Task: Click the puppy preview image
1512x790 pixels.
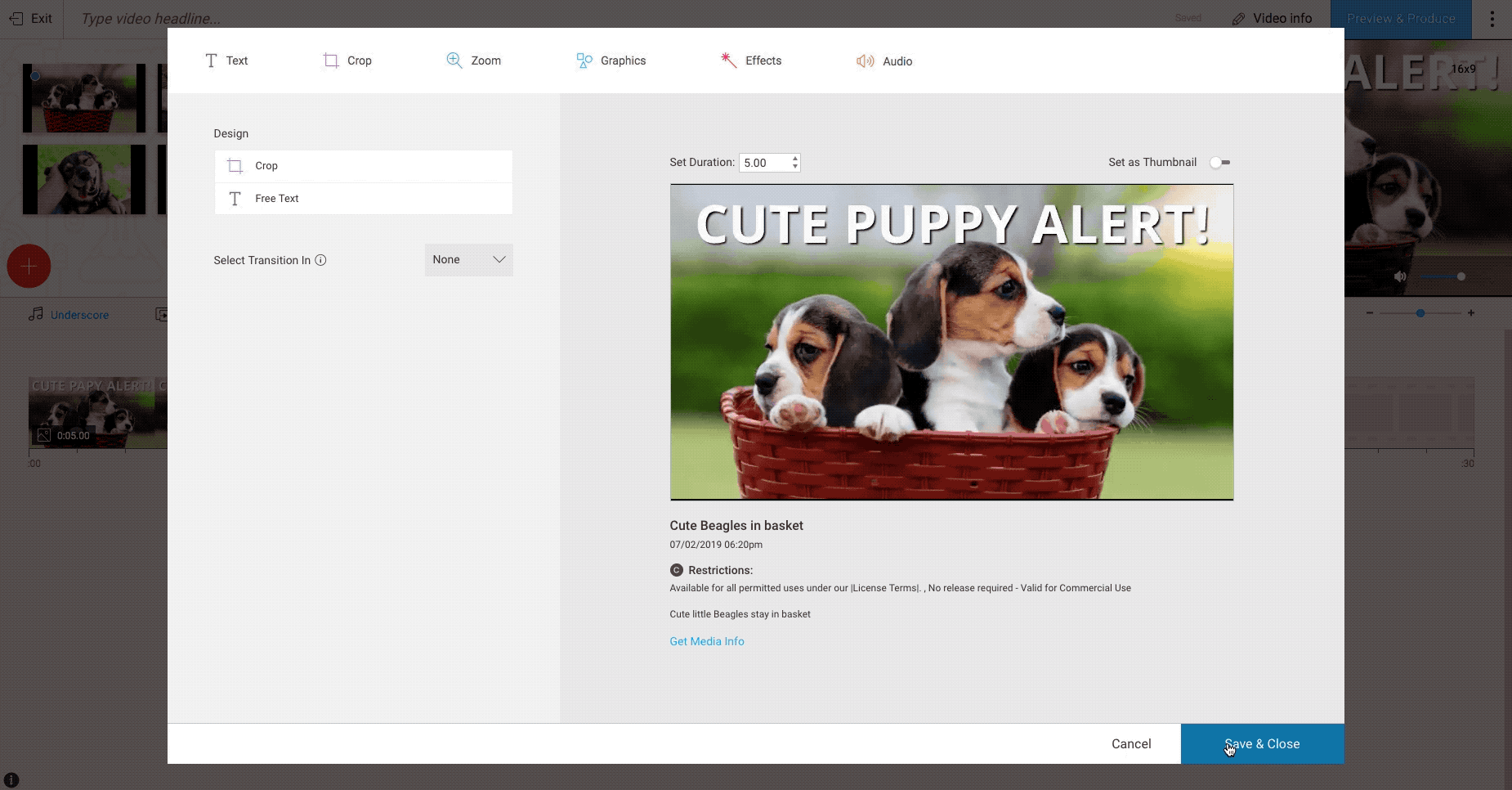Action: click(x=952, y=342)
